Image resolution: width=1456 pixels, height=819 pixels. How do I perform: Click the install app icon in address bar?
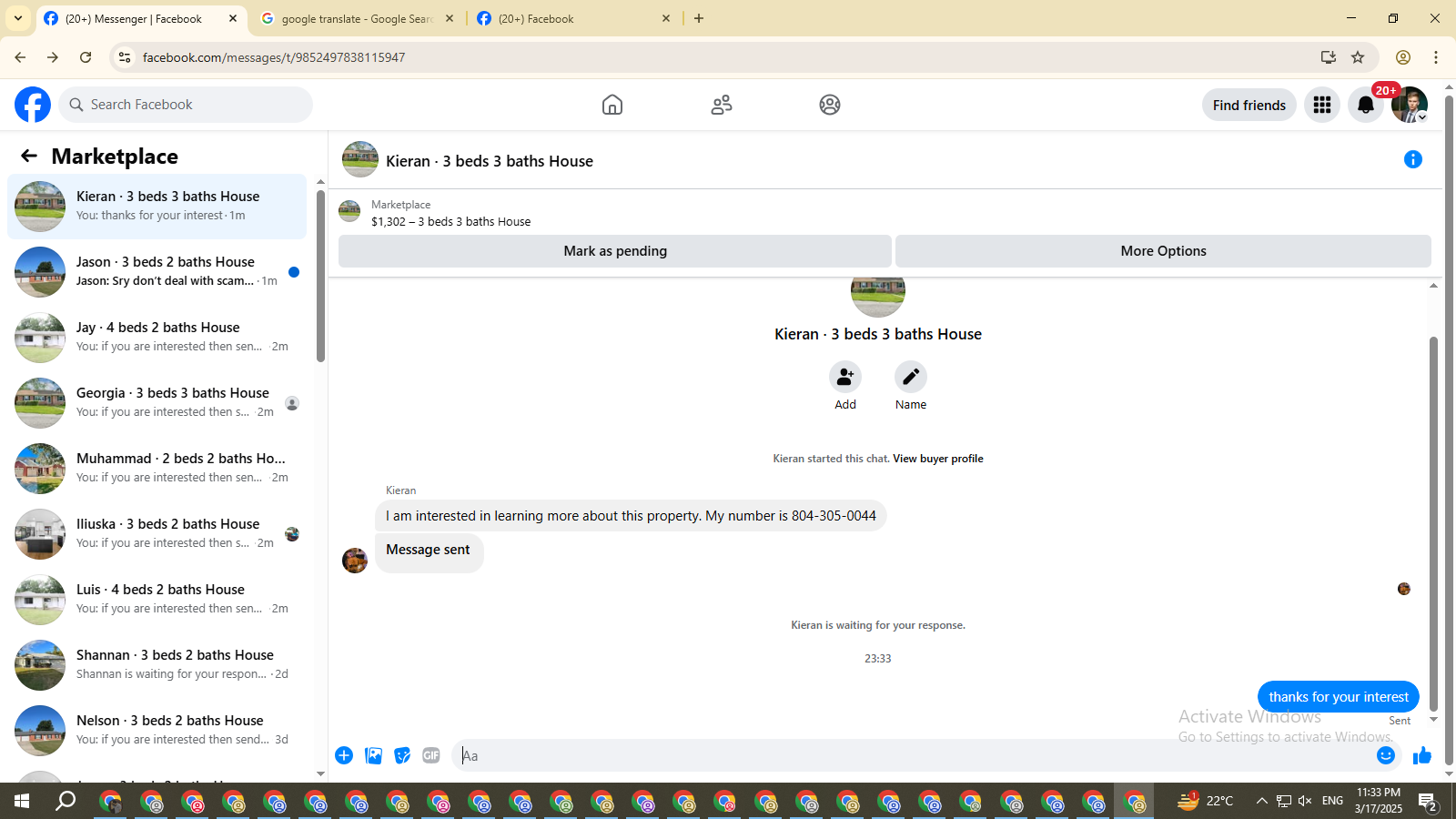[x=1329, y=57]
